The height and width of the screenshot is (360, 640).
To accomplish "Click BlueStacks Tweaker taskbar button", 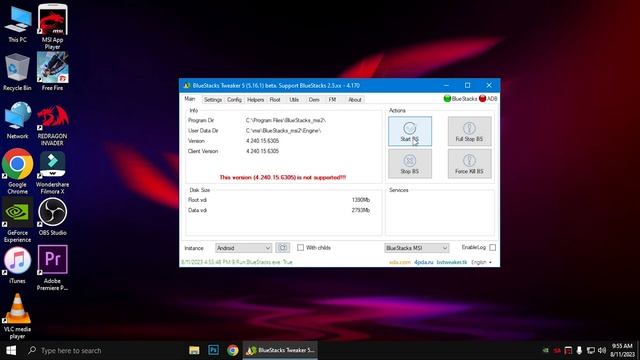I will (280, 350).
